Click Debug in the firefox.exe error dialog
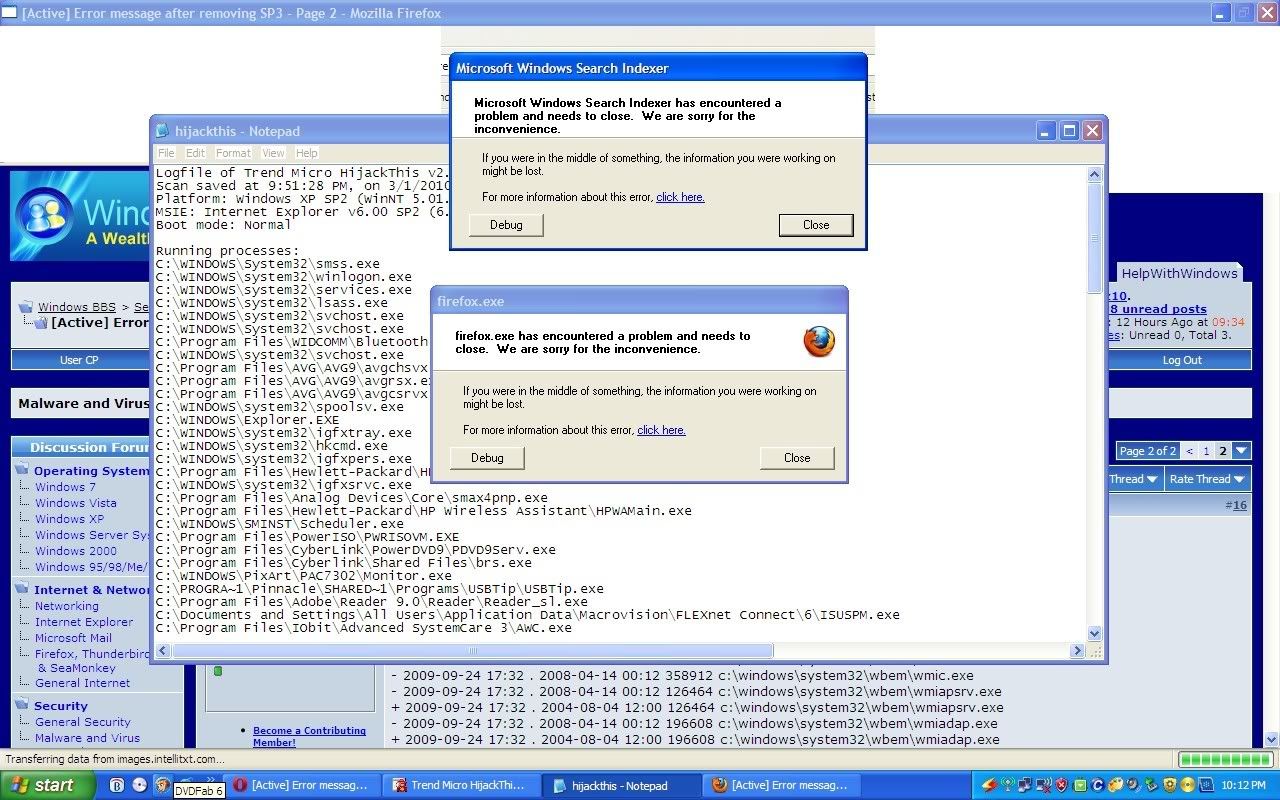The height and width of the screenshot is (800, 1280). [x=487, y=458]
